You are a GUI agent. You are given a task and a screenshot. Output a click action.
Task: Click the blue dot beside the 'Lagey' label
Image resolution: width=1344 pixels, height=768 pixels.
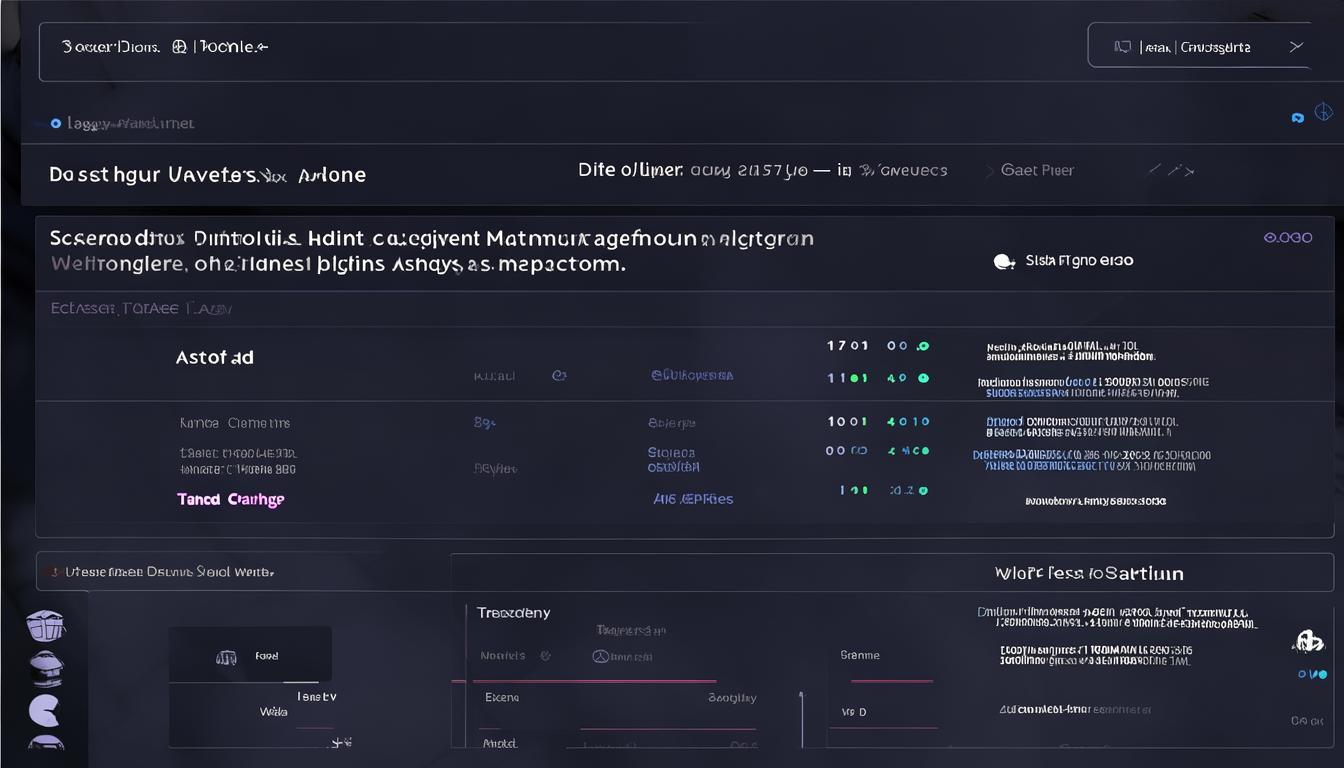click(x=56, y=124)
